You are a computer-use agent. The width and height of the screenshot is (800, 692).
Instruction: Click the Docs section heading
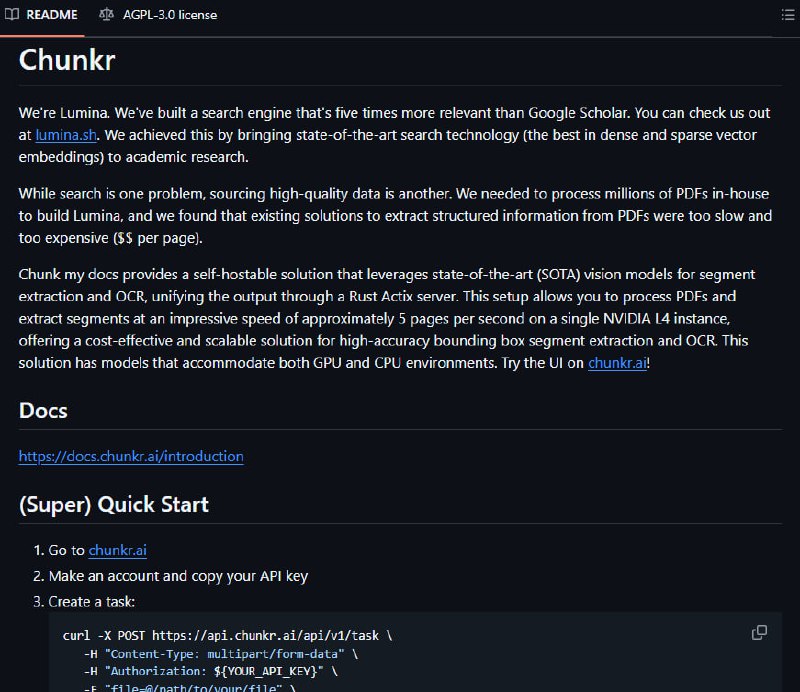coord(43,411)
